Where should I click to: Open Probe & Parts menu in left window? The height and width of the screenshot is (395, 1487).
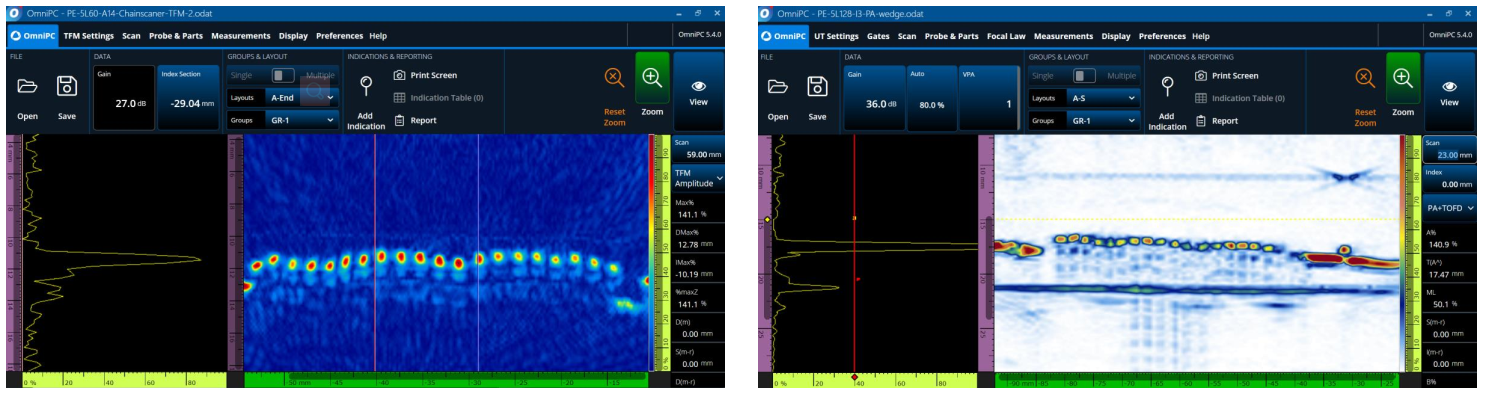pos(177,36)
